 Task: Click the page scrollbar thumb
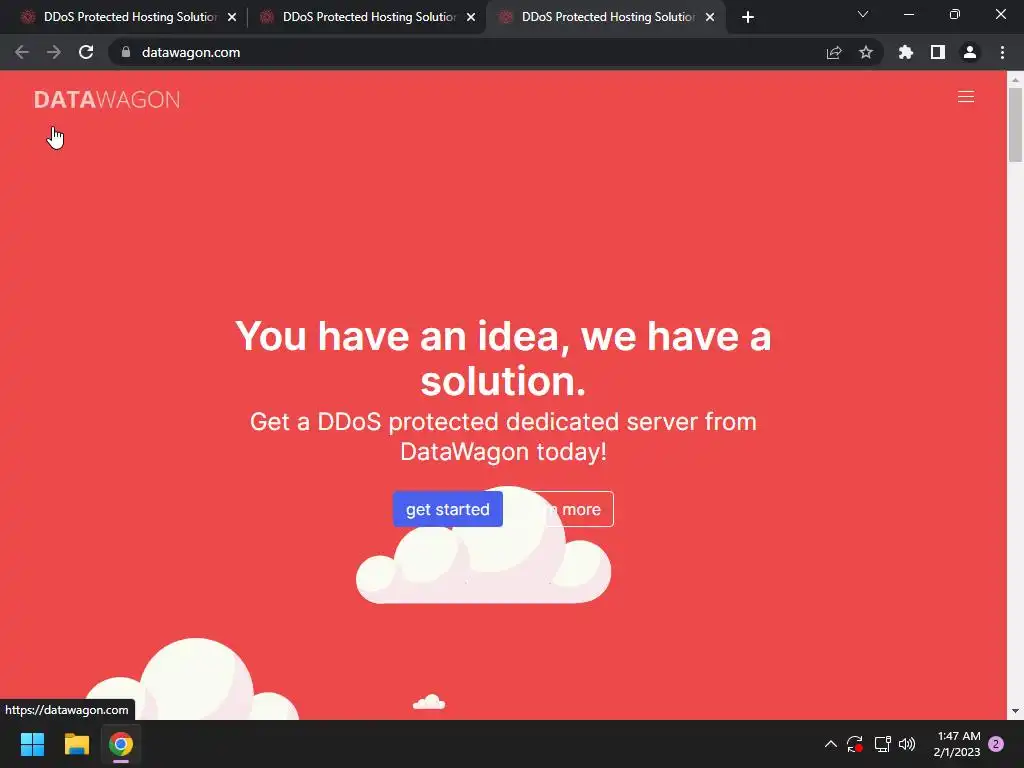click(1015, 124)
